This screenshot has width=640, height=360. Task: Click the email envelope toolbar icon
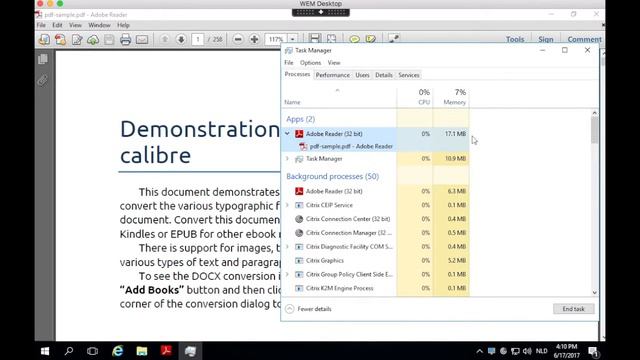tap(142, 39)
